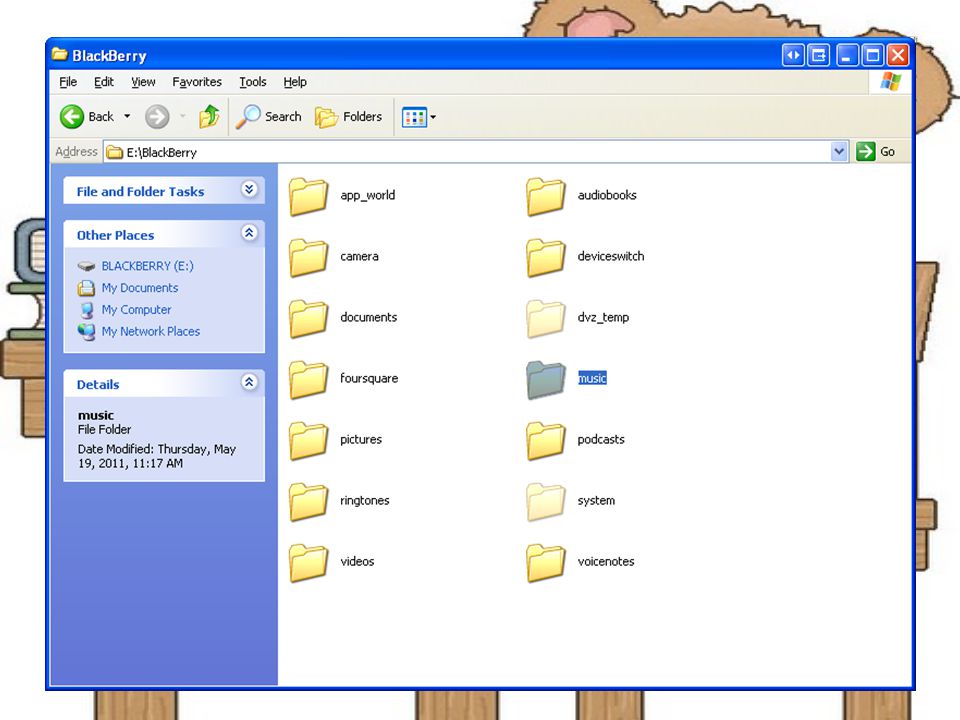
Task: Open the Help menu
Action: (295, 82)
